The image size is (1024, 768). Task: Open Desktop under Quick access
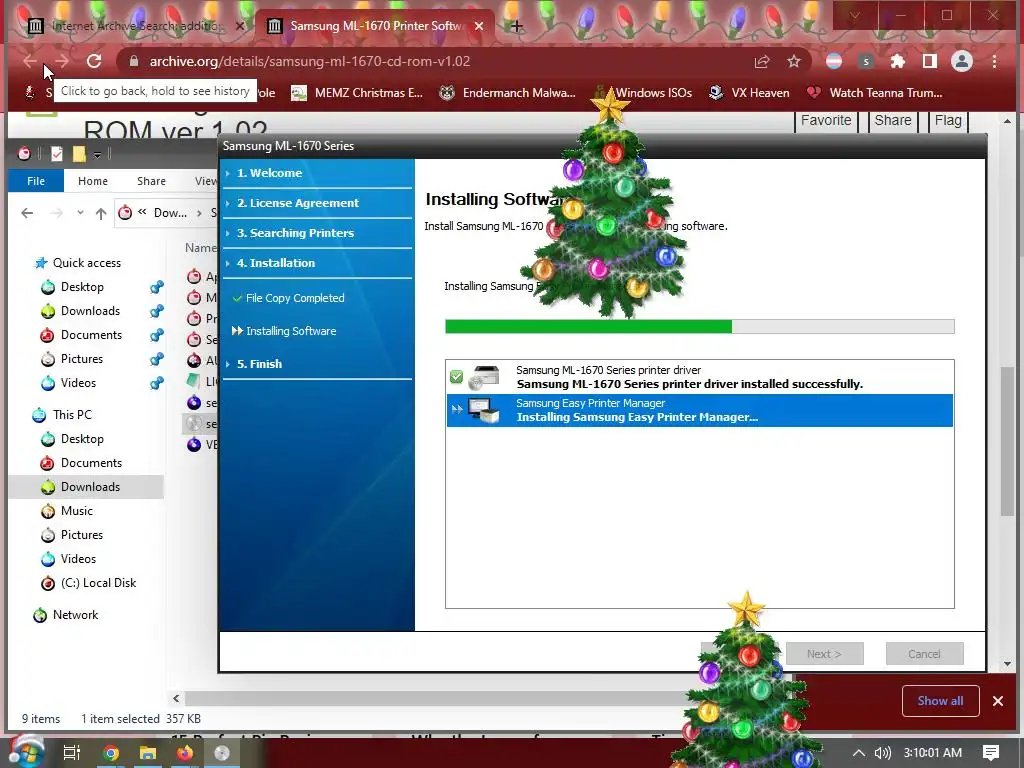click(72, 287)
